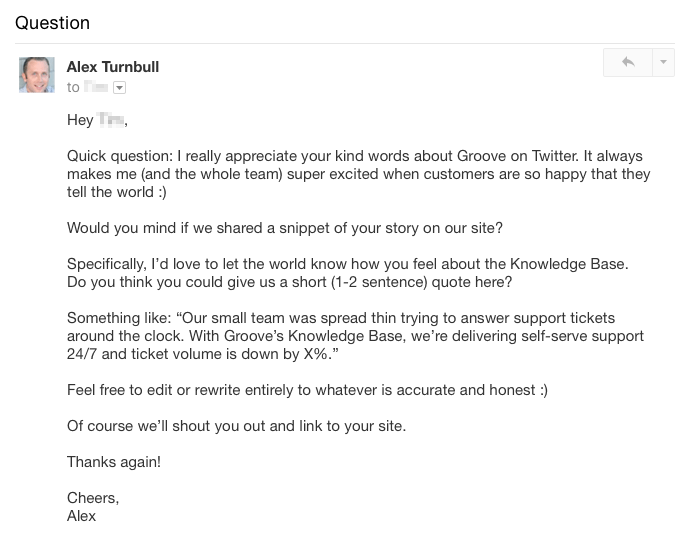The width and height of the screenshot is (690, 540).
Task: Click the blurred recipient name after 'to'
Action: coord(97,88)
